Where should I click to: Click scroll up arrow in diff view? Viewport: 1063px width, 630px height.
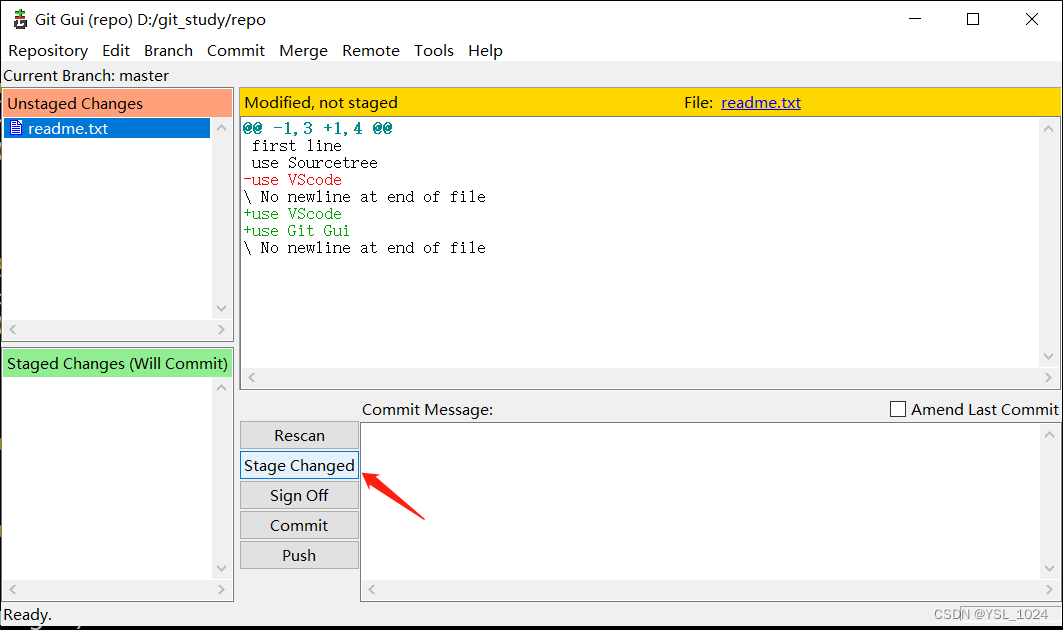click(x=1049, y=128)
